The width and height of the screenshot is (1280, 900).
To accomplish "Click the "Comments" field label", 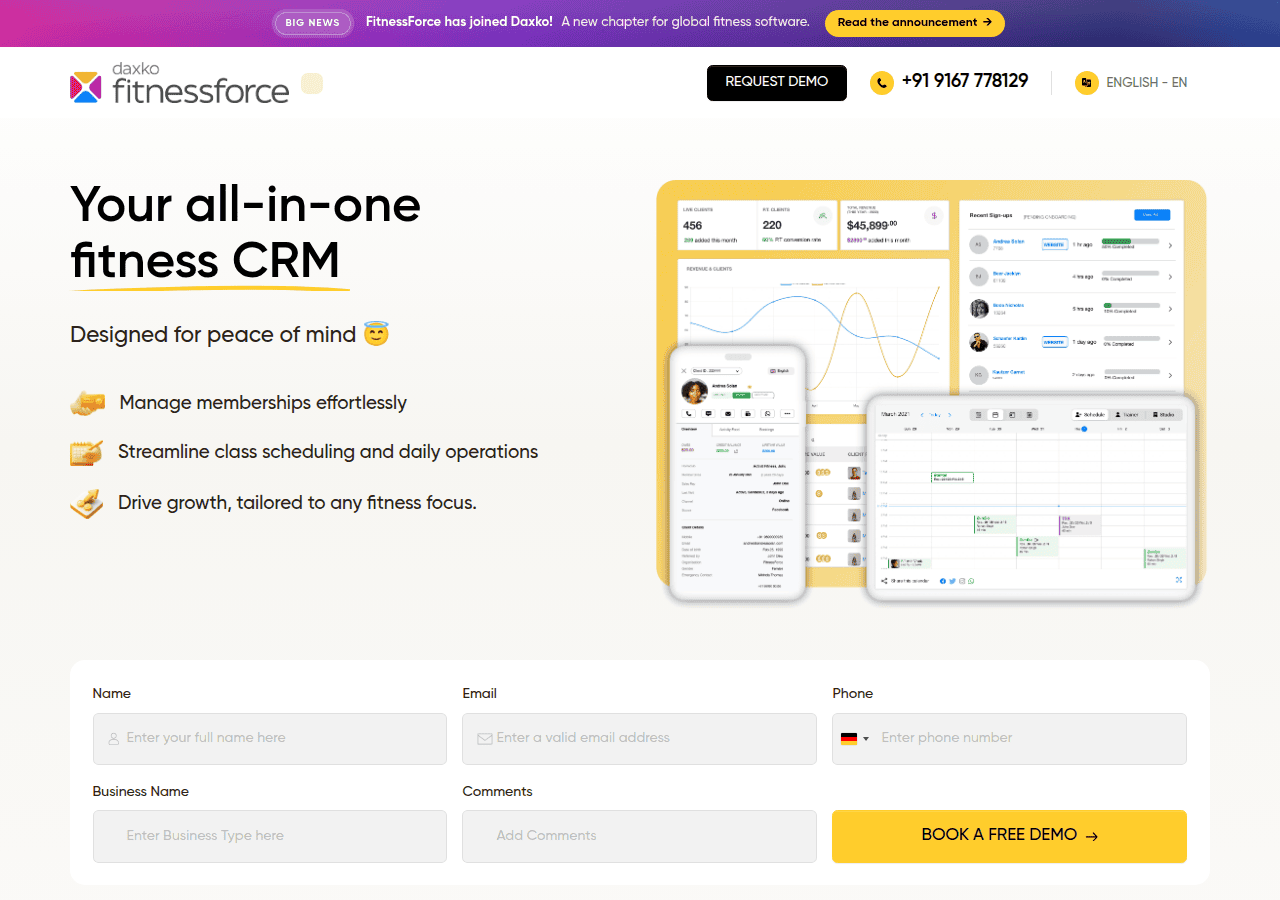I will tap(497, 791).
